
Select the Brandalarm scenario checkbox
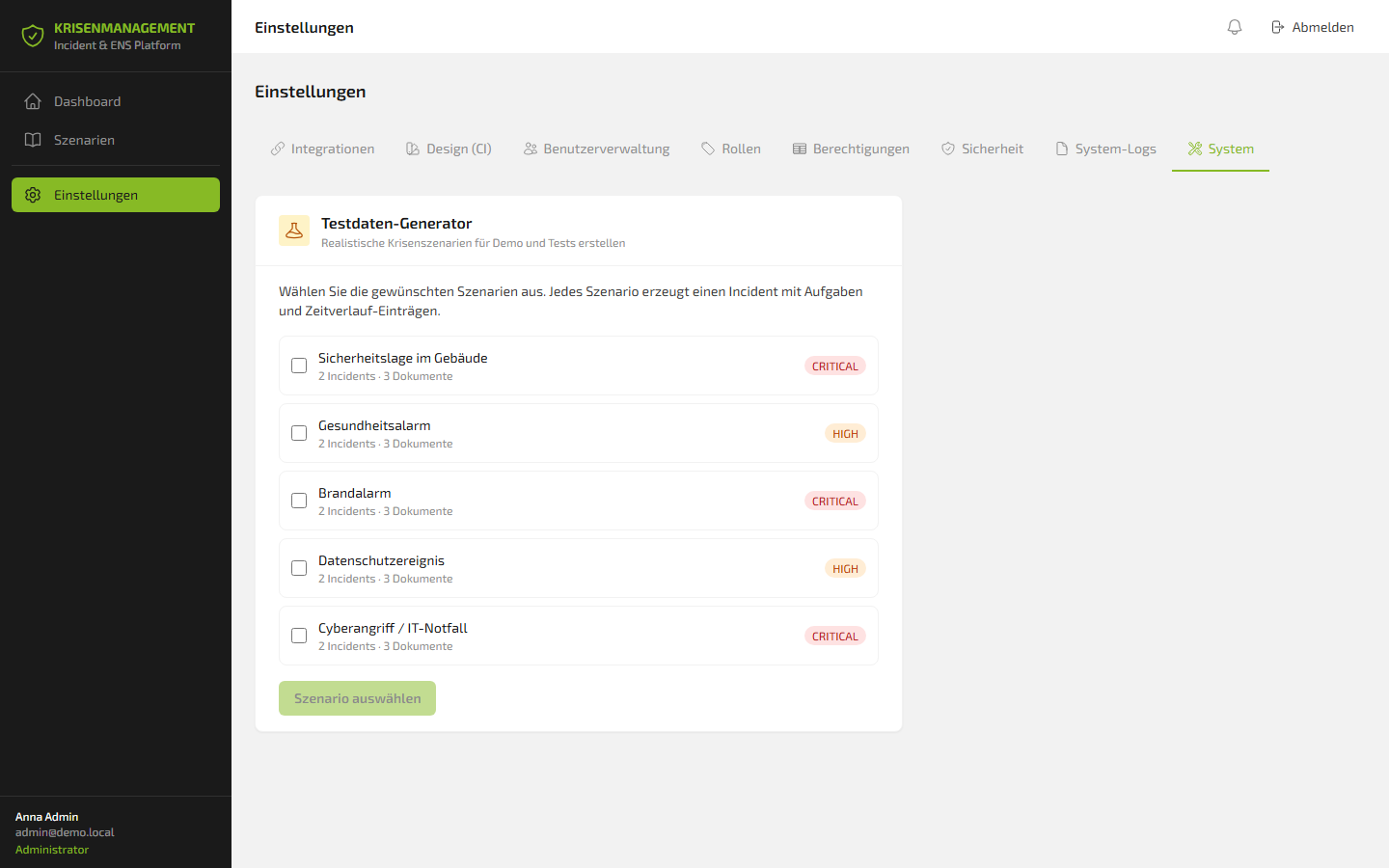click(299, 501)
